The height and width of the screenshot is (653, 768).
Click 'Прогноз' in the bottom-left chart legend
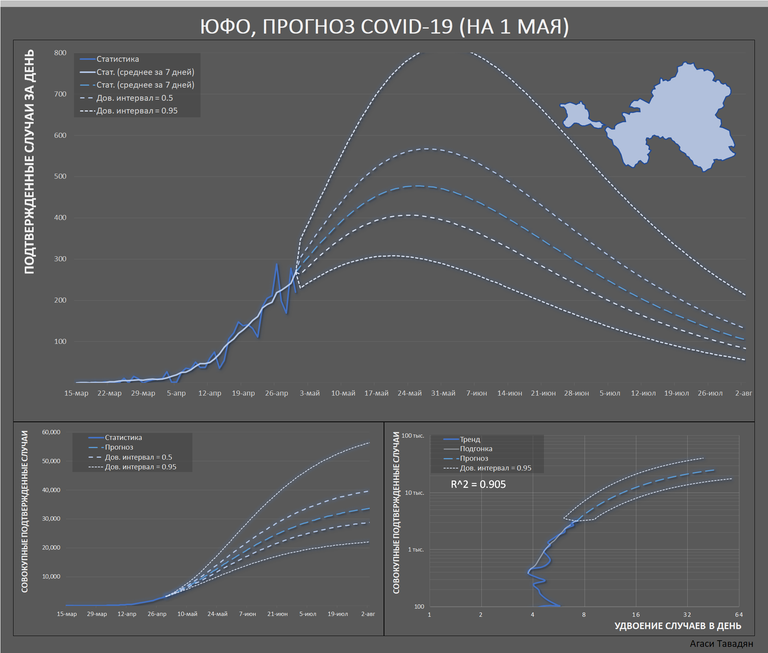(125, 447)
